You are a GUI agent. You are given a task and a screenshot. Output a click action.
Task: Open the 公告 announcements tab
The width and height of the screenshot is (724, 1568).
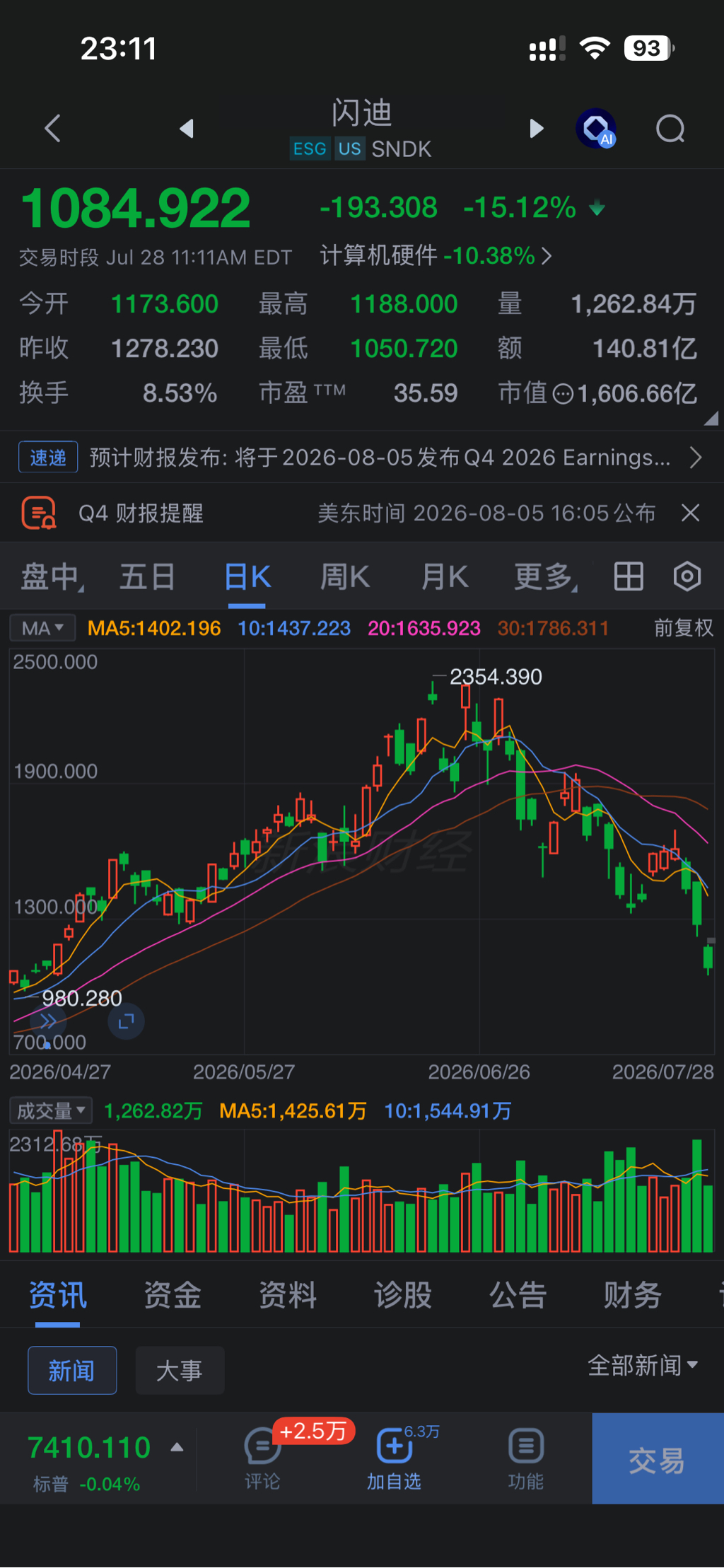[x=518, y=1296]
